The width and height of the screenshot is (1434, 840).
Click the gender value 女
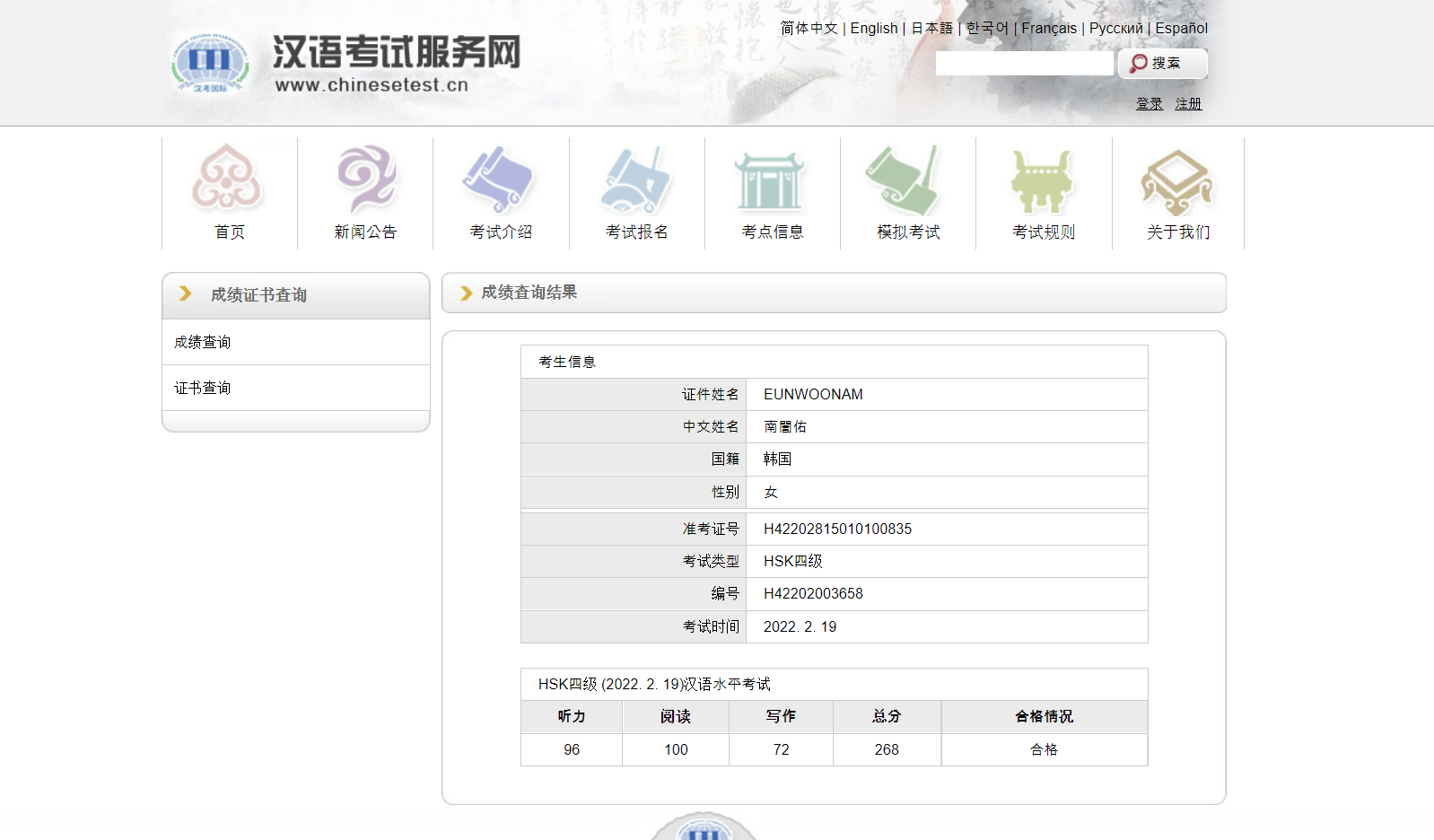click(x=771, y=492)
